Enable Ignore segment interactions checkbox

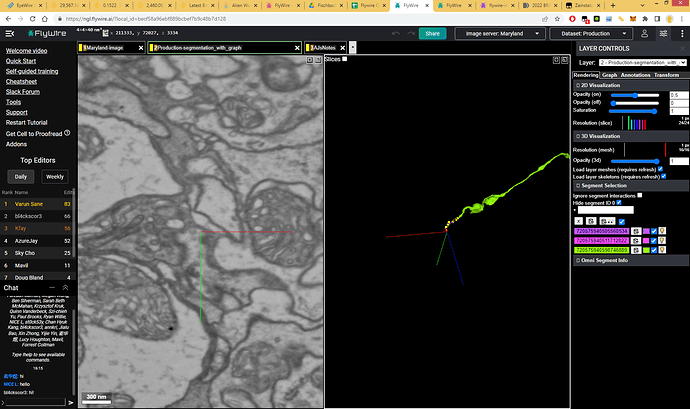click(x=640, y=195)
